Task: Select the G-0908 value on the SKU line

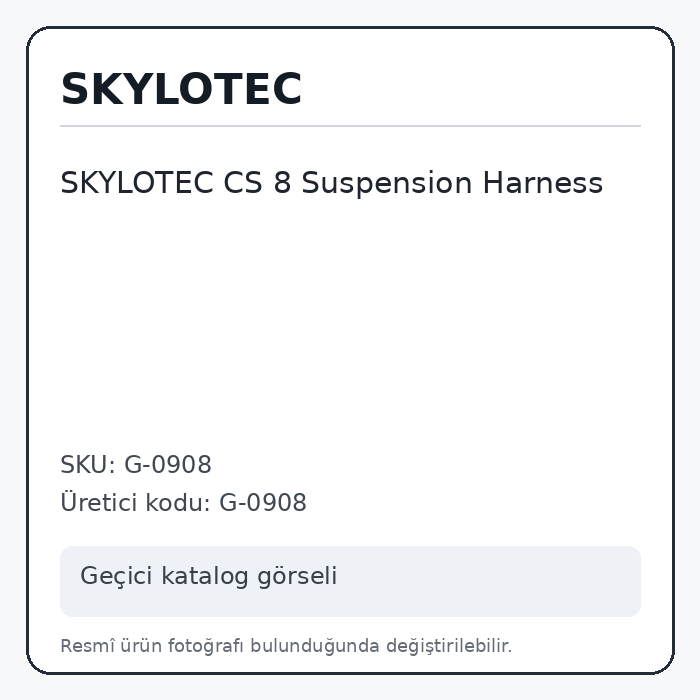Action: tap(168, 464)
